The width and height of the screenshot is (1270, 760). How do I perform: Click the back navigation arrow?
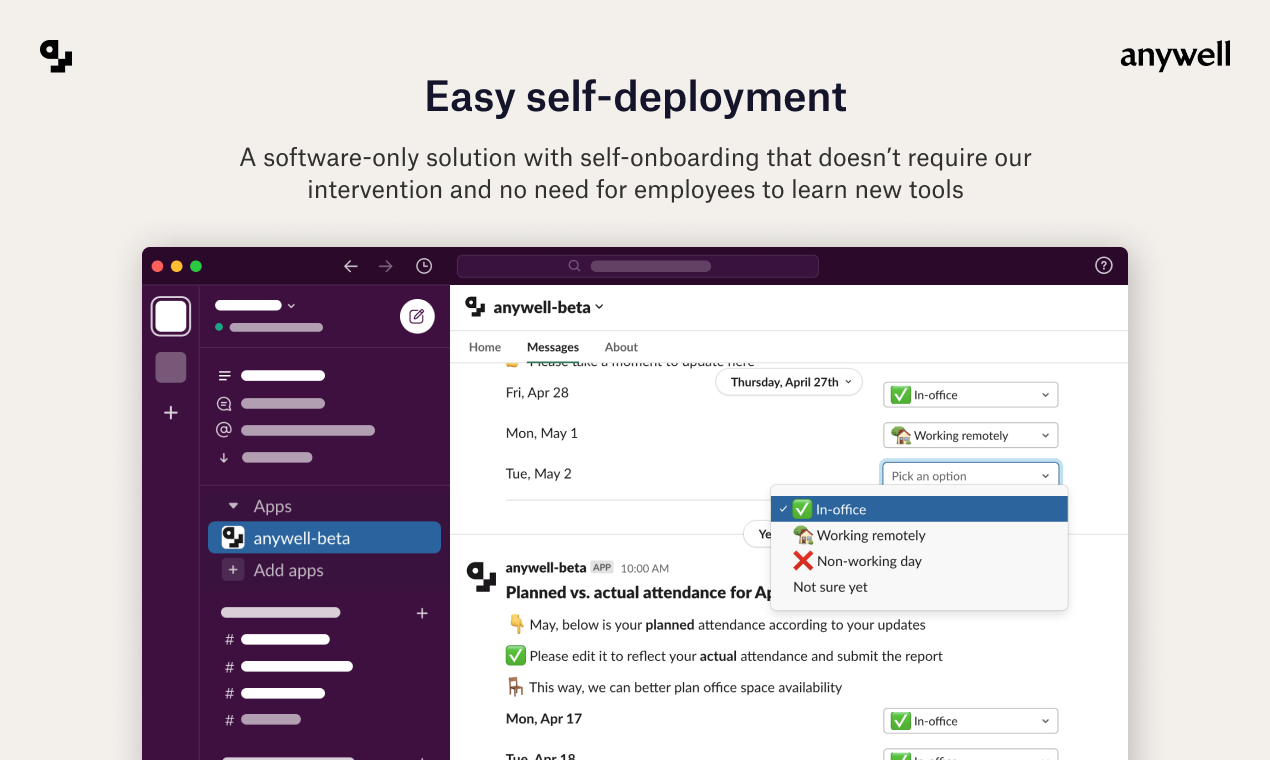(351, 266)
